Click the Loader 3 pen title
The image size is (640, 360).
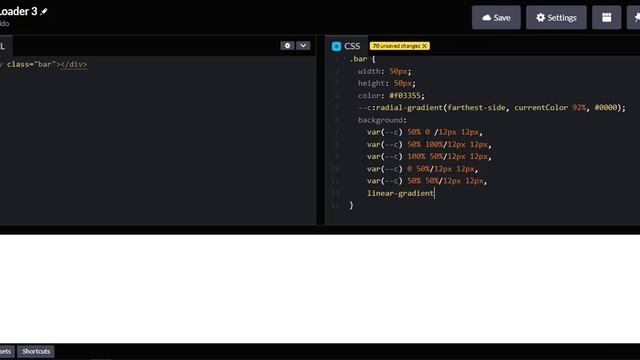19,11
